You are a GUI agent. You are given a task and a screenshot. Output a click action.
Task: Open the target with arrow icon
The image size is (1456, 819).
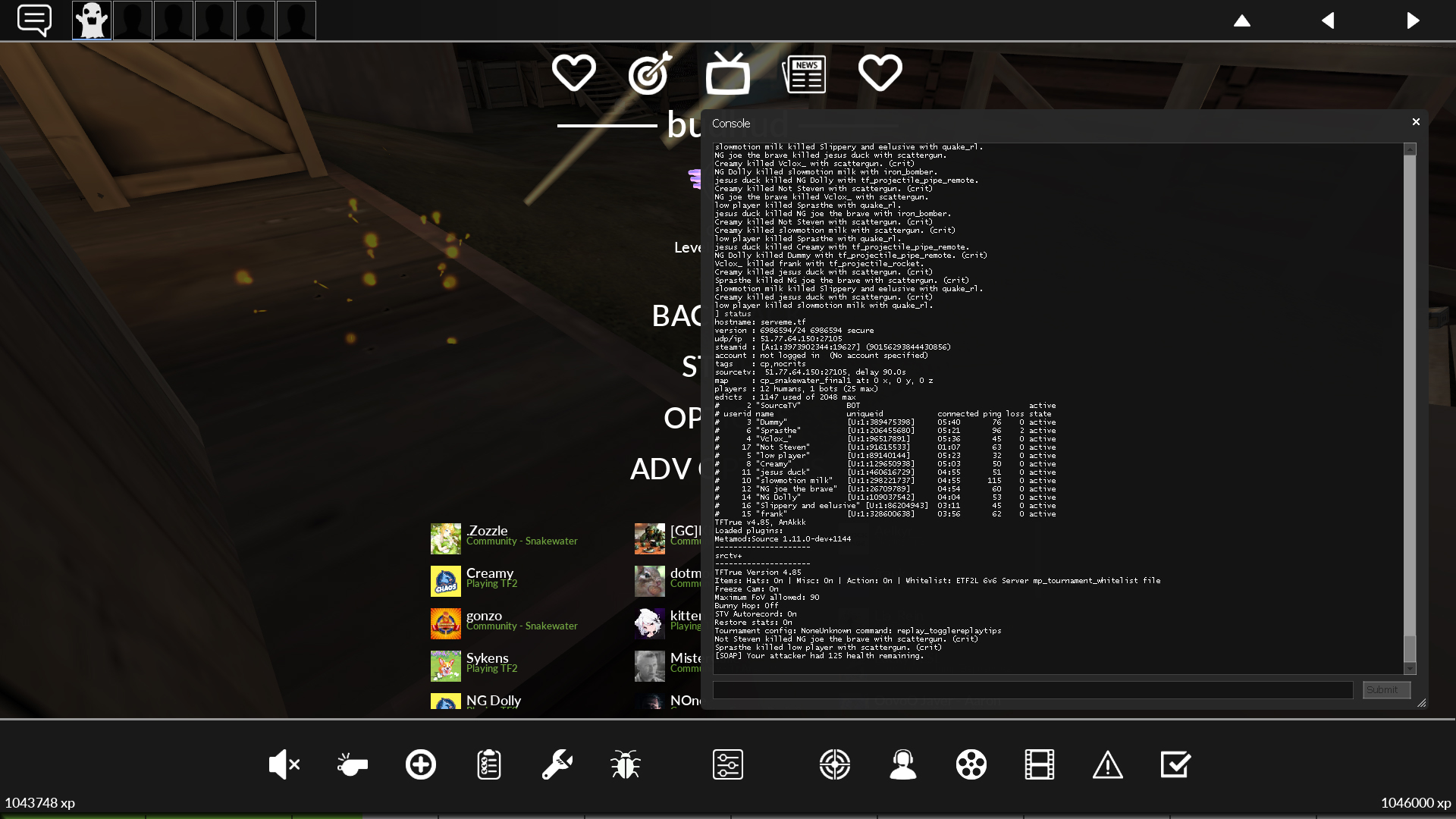[651, 74]
